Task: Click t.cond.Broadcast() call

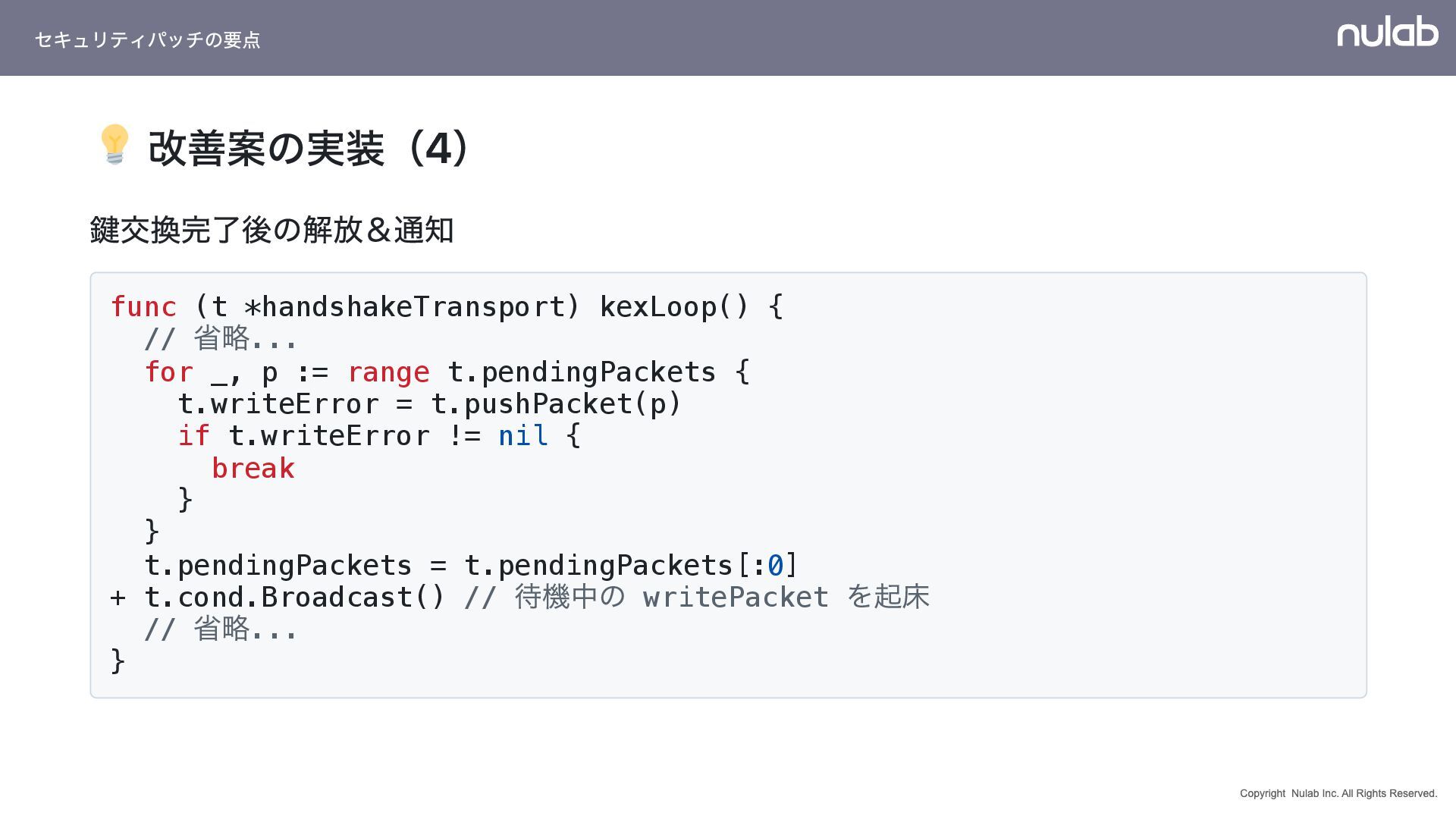Action: (x=294, y=598)
